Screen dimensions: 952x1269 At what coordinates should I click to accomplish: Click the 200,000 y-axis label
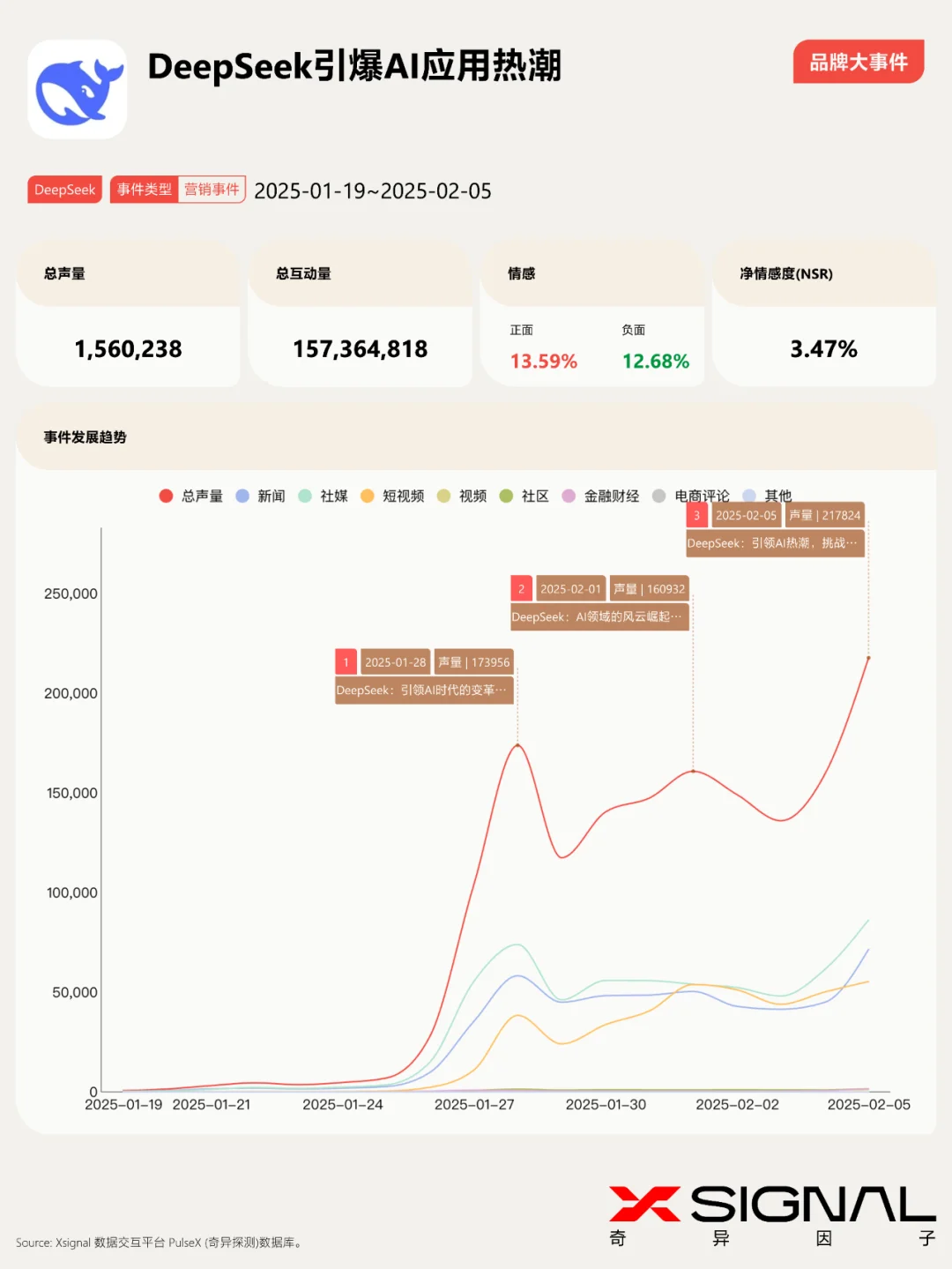71,694
